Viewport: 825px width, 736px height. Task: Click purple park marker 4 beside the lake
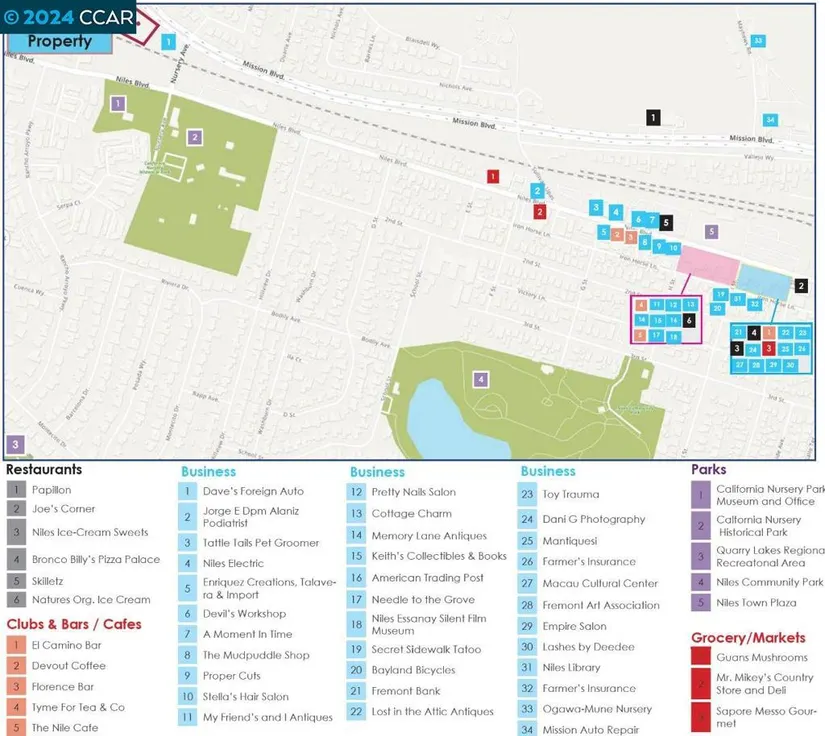click(x=481, y=379)
